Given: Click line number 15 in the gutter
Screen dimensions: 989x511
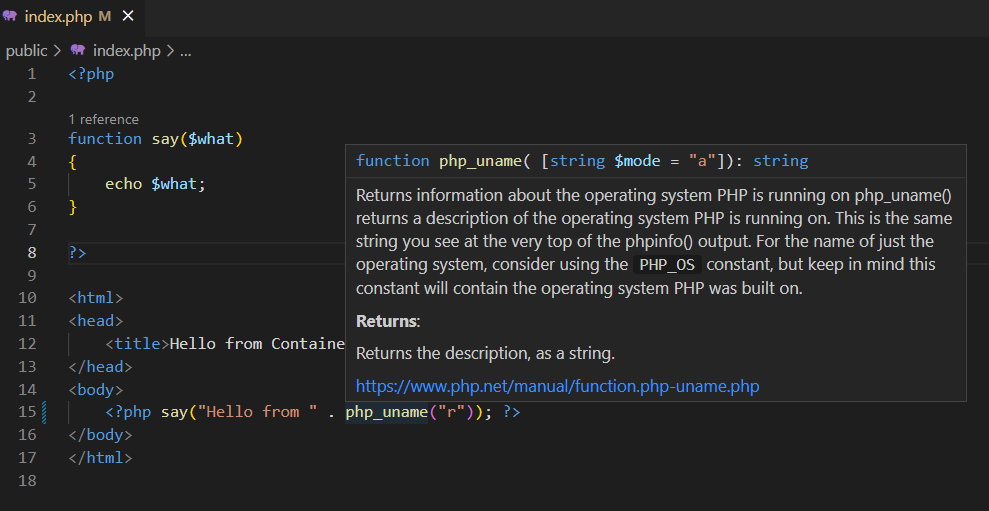Looking at the screenshot, I should 28,412.
